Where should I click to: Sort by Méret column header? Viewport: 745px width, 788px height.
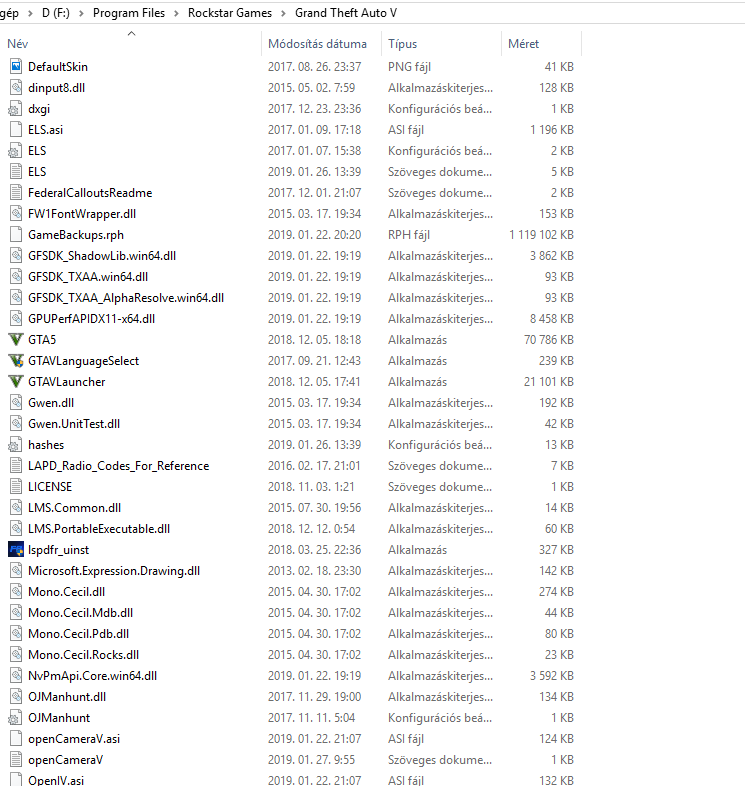point(523,44)
